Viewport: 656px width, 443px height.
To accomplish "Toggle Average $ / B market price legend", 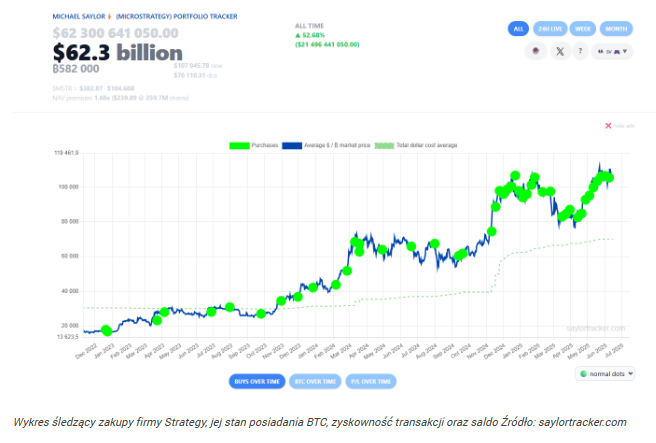I will [x=326, y=145].
